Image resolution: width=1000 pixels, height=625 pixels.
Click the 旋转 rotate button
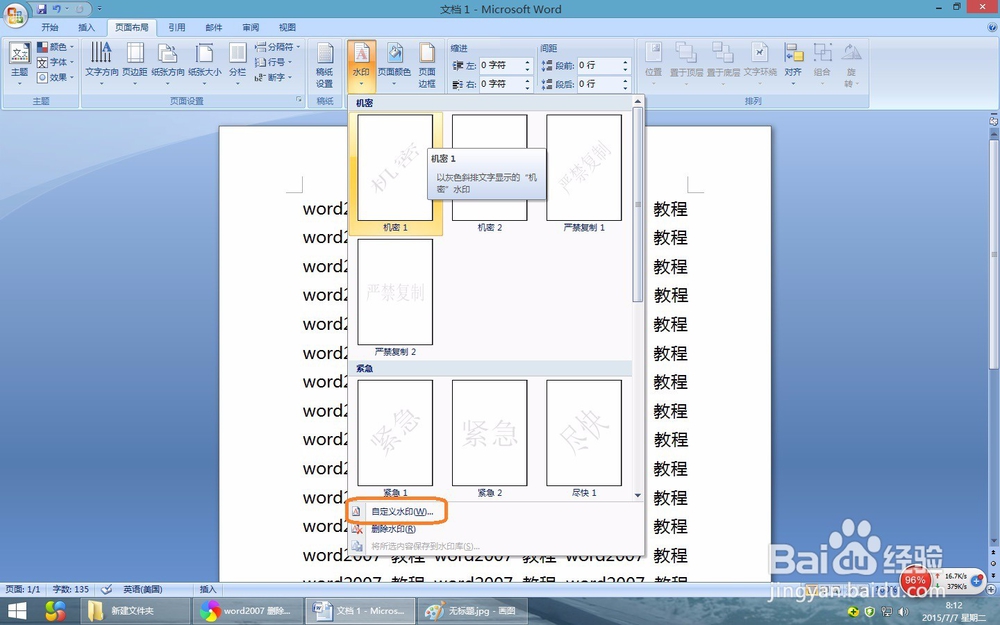(851, 65)
